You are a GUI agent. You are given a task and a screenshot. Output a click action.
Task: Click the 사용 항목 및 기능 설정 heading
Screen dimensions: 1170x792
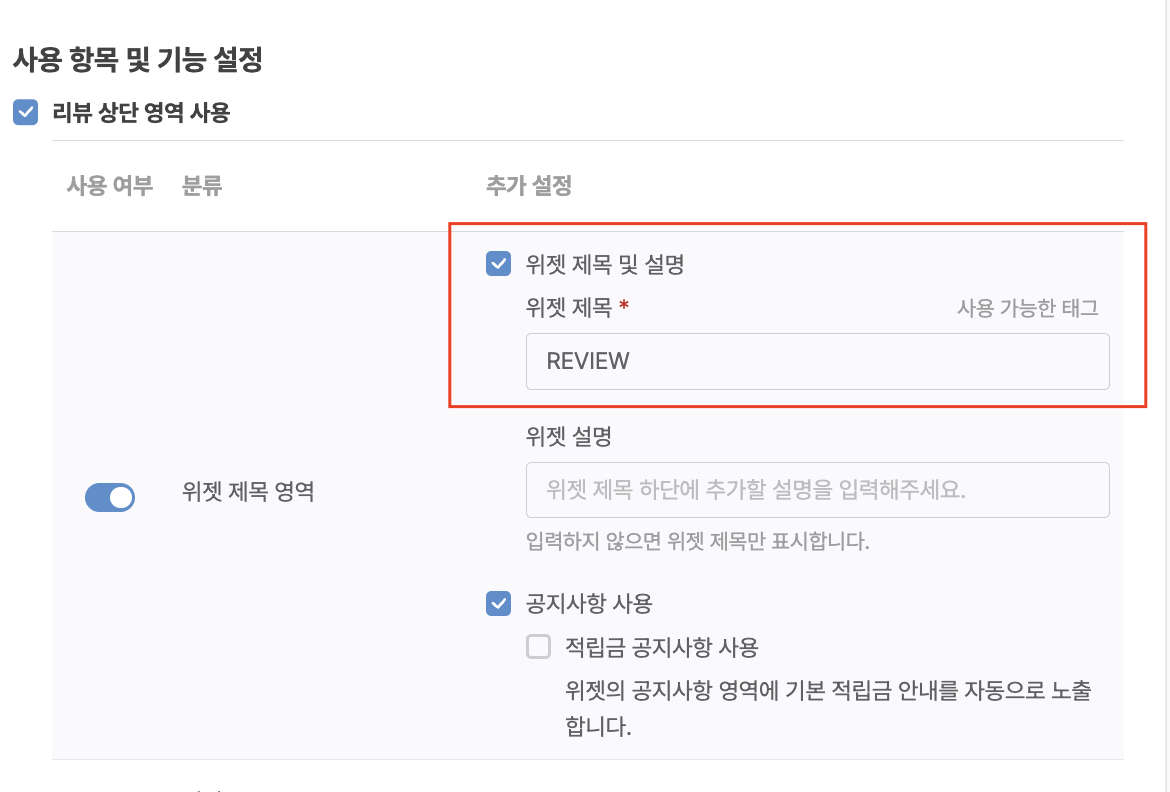point(137,60)
